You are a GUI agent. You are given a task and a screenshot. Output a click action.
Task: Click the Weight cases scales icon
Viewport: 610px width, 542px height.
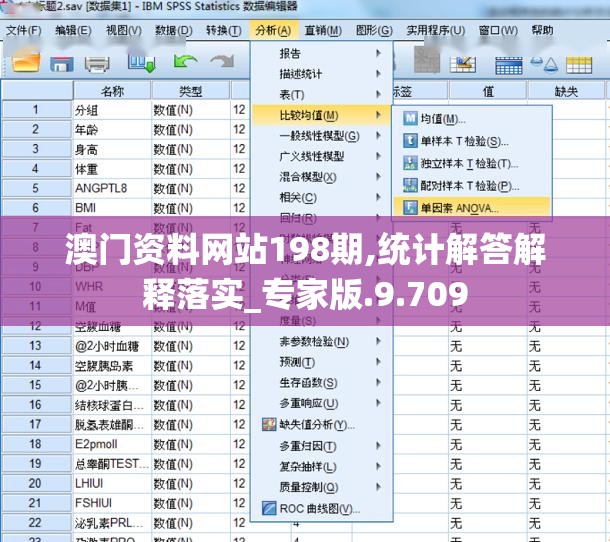[x=544, y=64]
